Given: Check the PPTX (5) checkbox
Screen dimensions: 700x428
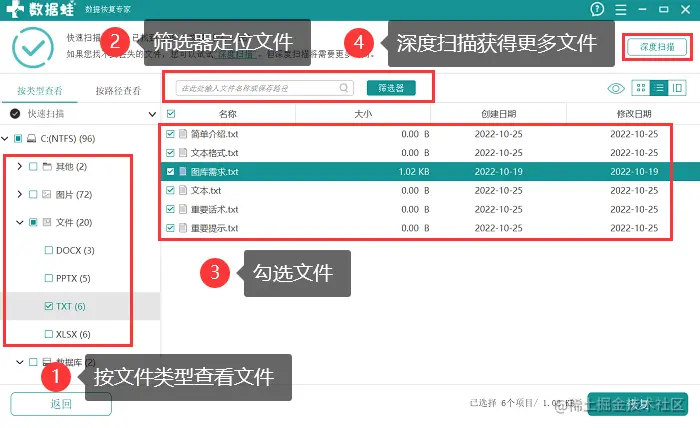Looking at the screenshot, I should (49, 278).
